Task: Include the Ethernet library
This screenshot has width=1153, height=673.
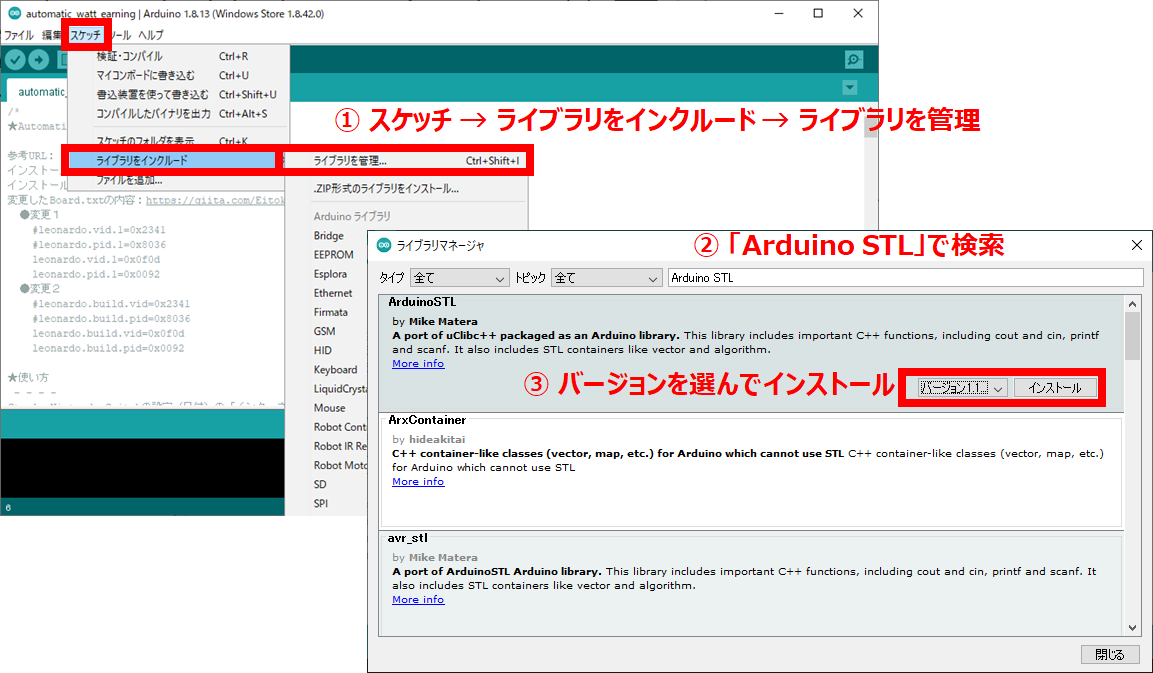Action: coord(333,293)
